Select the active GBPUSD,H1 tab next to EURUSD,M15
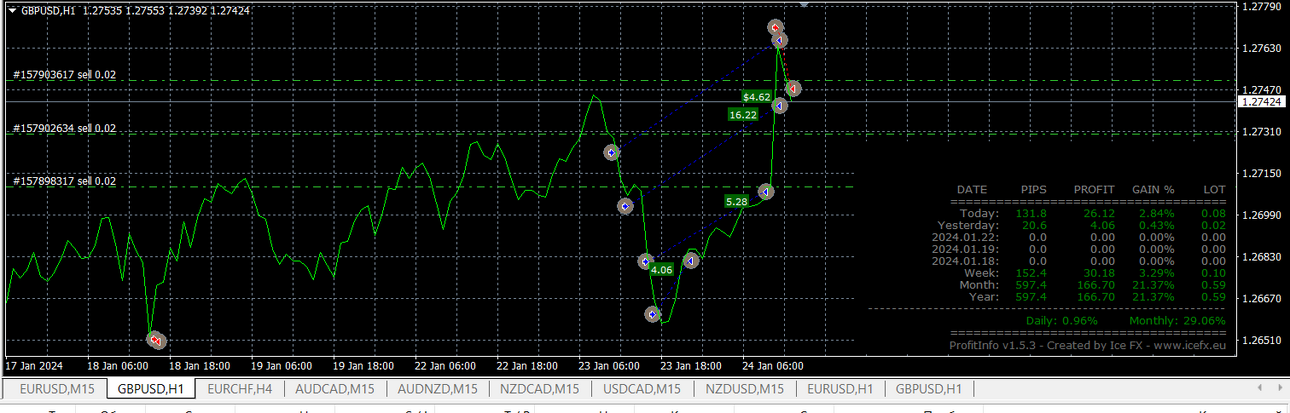Image resolution: width=1290 pixels, height=413 pixels. click(150, 389)
